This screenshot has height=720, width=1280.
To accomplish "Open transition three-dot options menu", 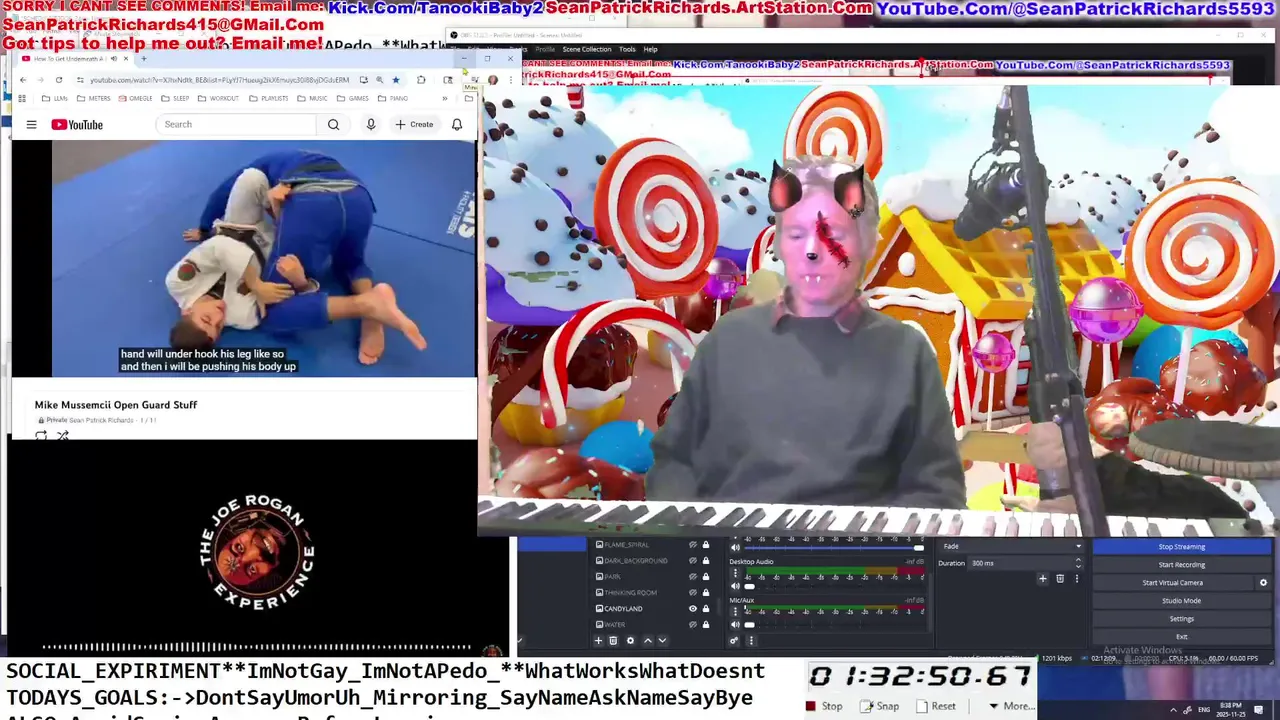I will [x=1077, y=578].
